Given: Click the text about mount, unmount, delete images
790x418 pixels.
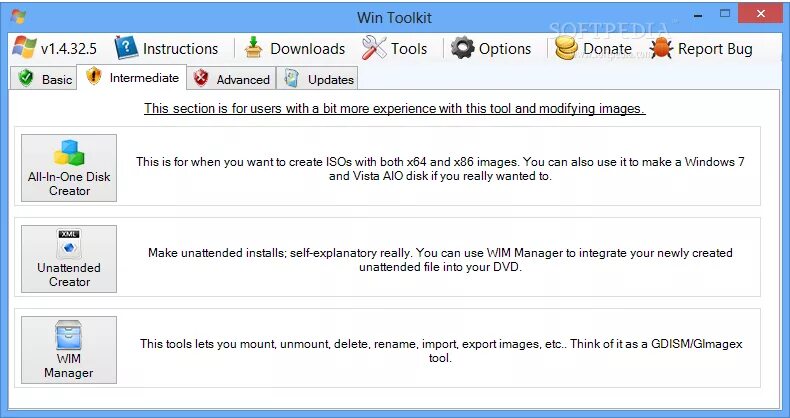Looking at the screenshot, I should (441, 351).
